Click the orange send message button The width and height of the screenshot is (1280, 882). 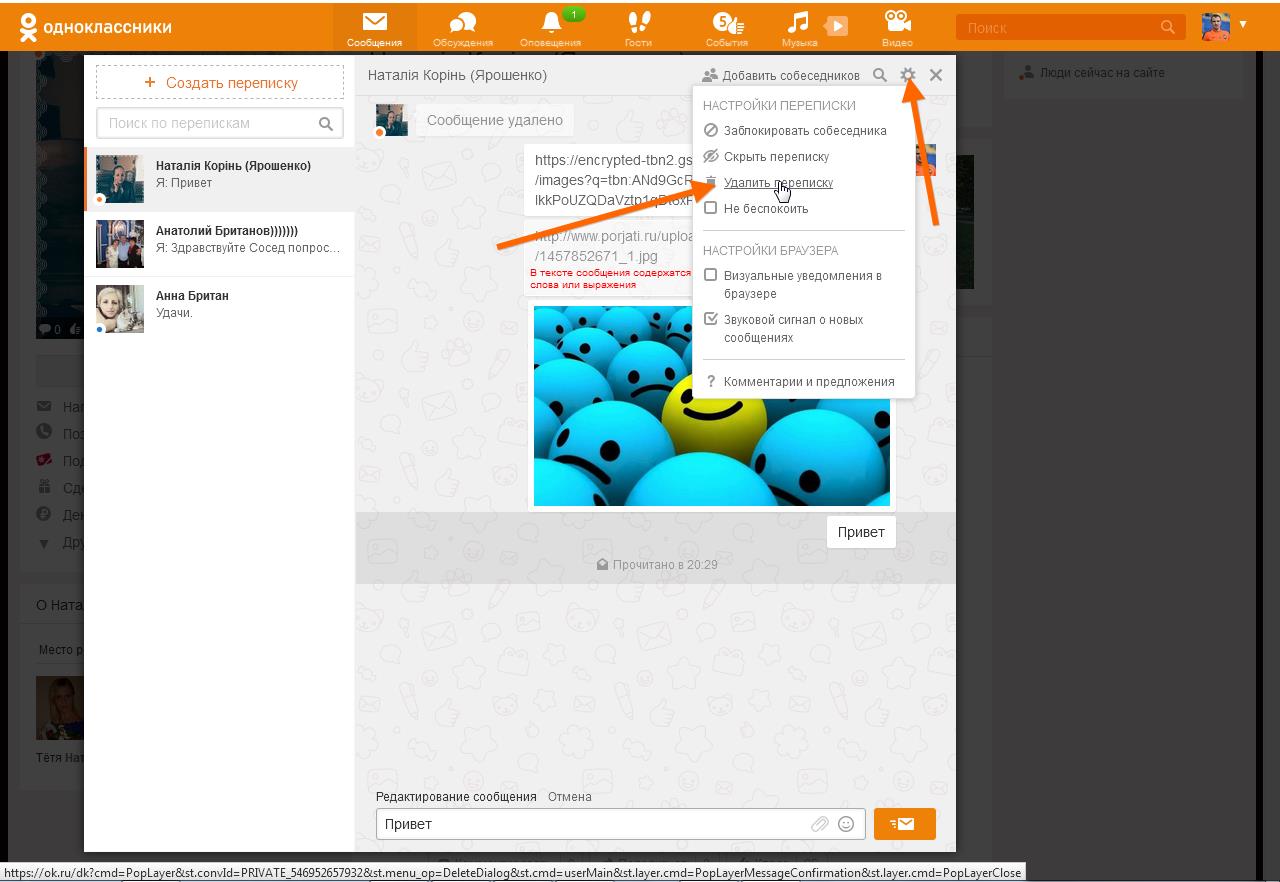904,824
